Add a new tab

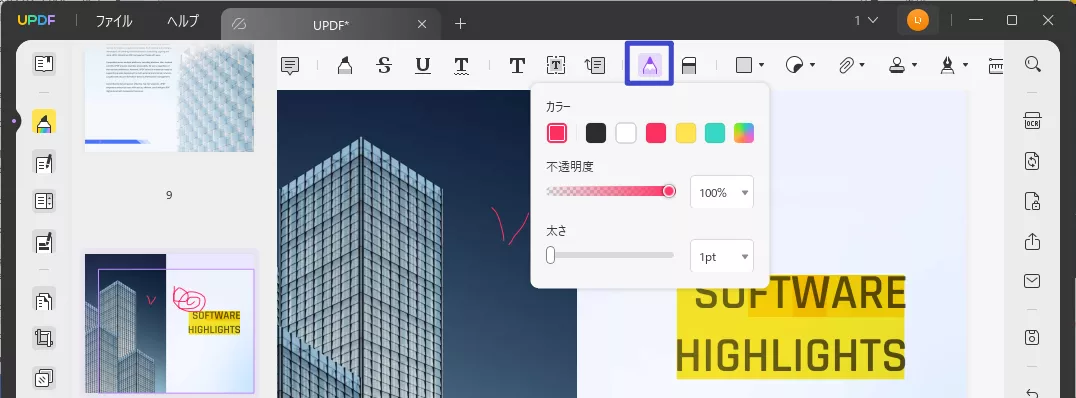pyautogui.click(x=460, y=24)
